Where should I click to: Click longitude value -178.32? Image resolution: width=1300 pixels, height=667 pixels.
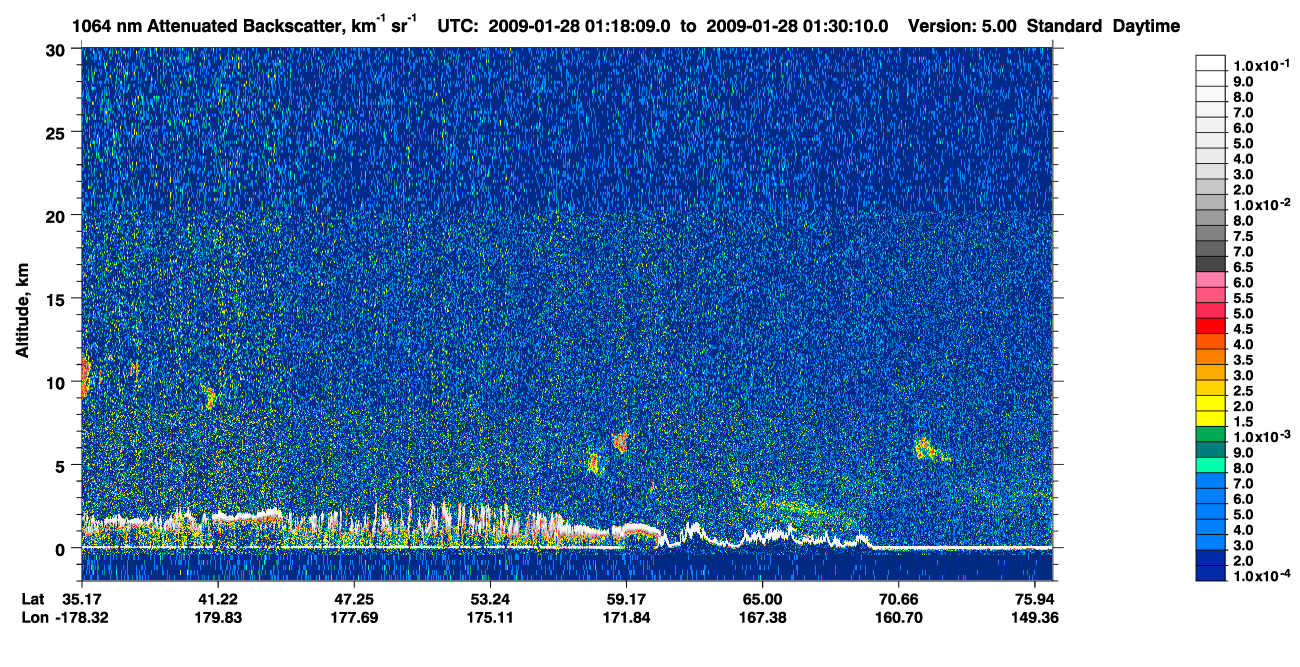point(82,618)
